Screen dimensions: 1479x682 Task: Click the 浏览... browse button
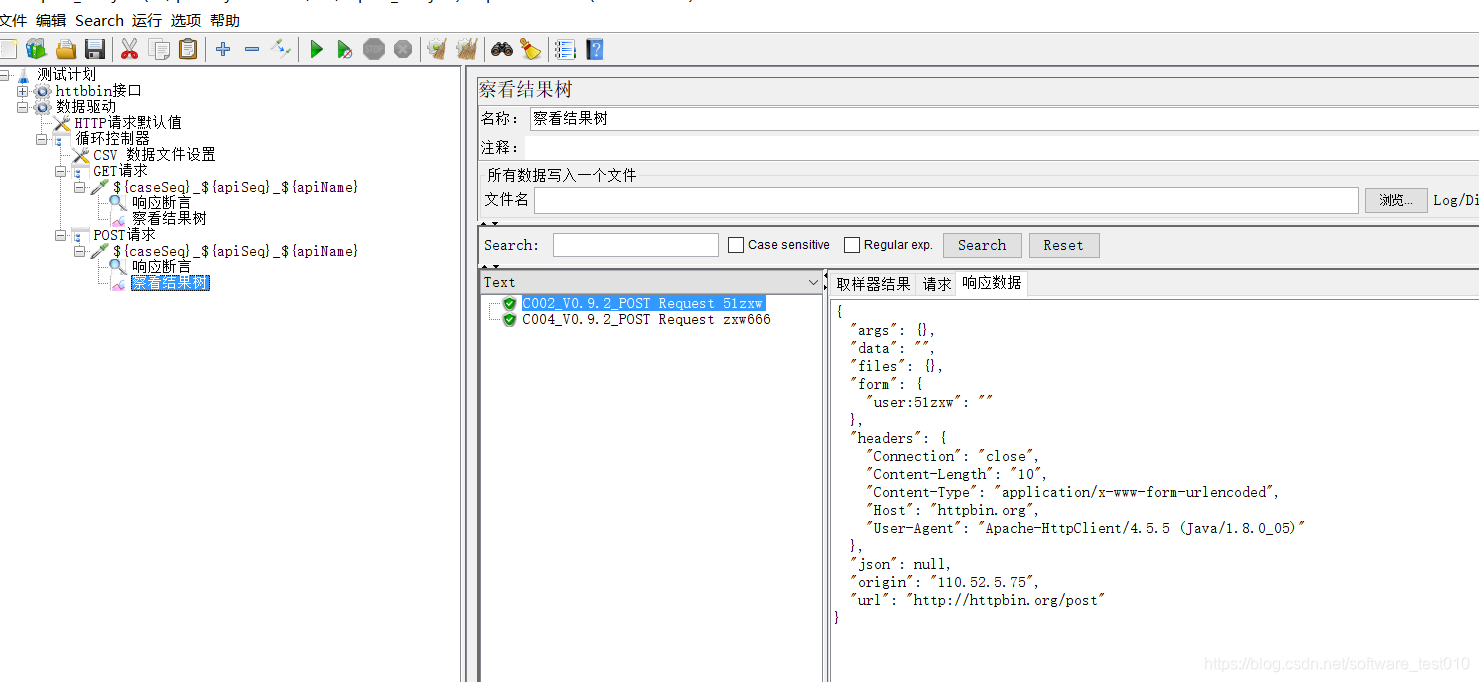[1396, 200]
